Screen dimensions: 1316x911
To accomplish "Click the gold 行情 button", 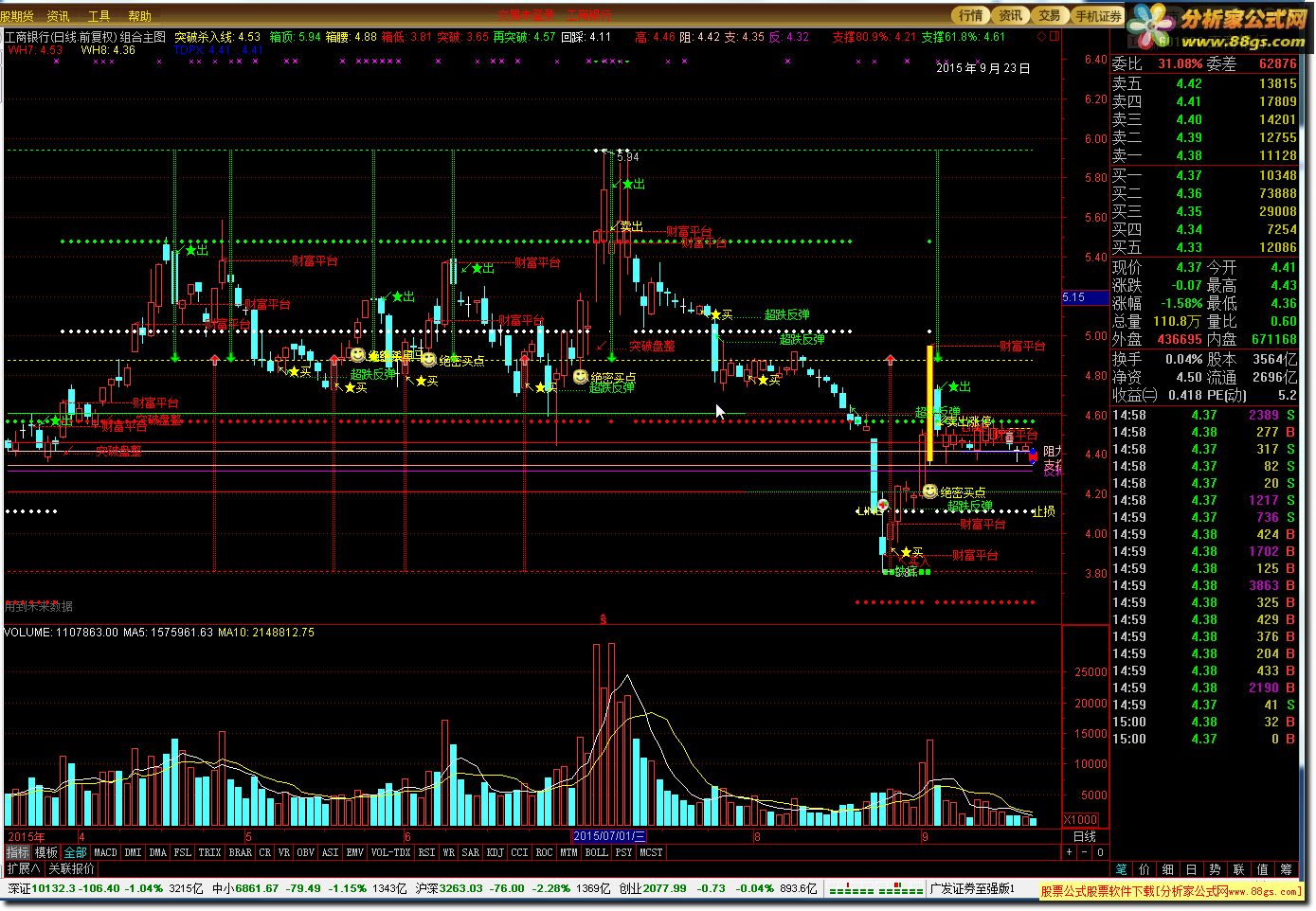I will click(971, 15).
